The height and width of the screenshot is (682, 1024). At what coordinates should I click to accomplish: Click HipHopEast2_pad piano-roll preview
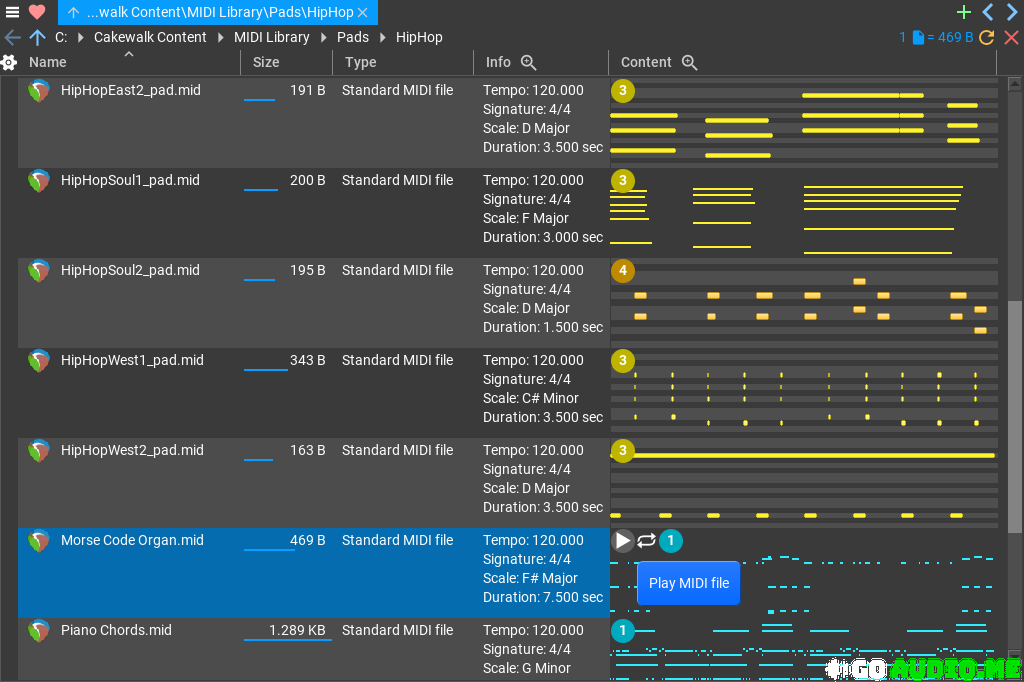804,123
